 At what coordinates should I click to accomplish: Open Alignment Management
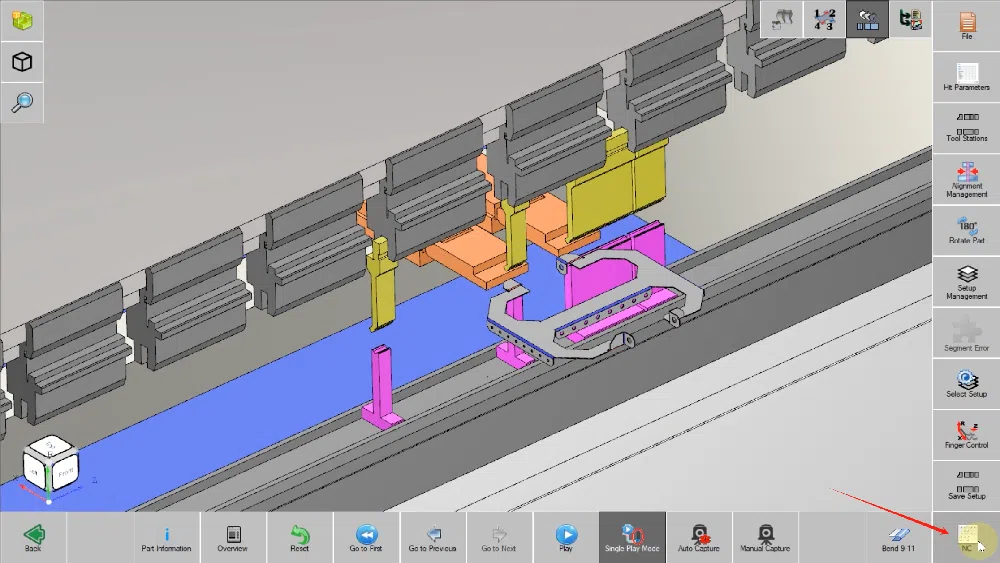(x=966, y=180)
